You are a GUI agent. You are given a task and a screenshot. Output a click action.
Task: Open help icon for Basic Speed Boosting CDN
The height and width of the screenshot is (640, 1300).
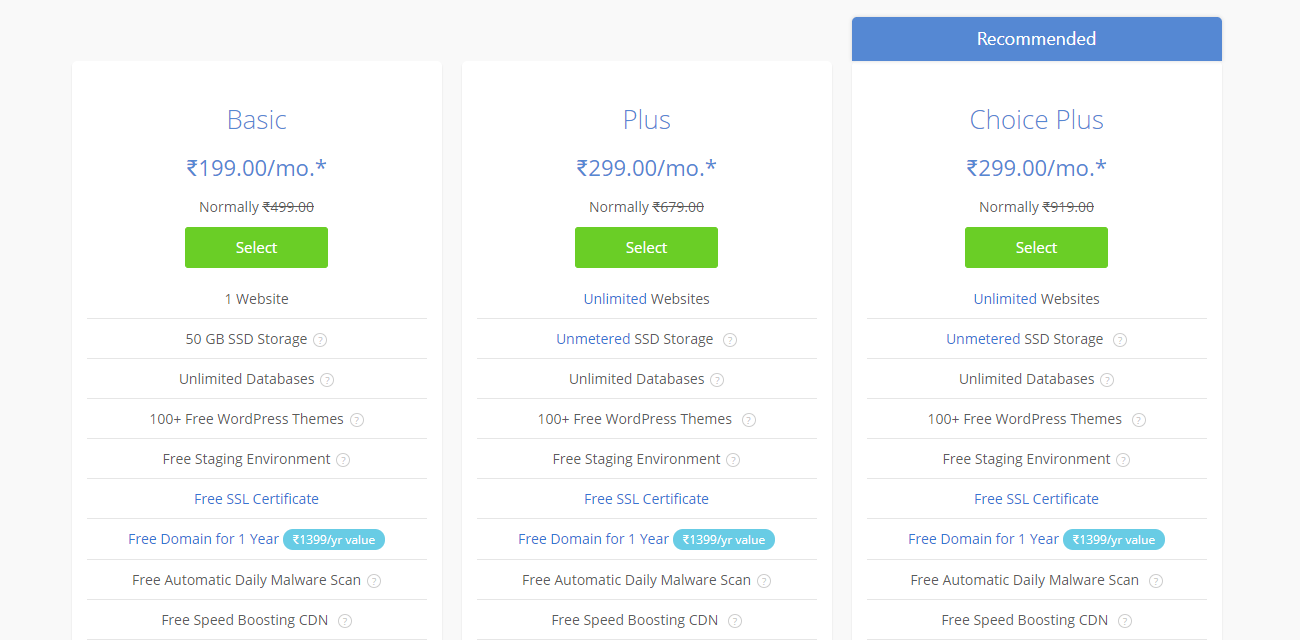coord(345,621)
